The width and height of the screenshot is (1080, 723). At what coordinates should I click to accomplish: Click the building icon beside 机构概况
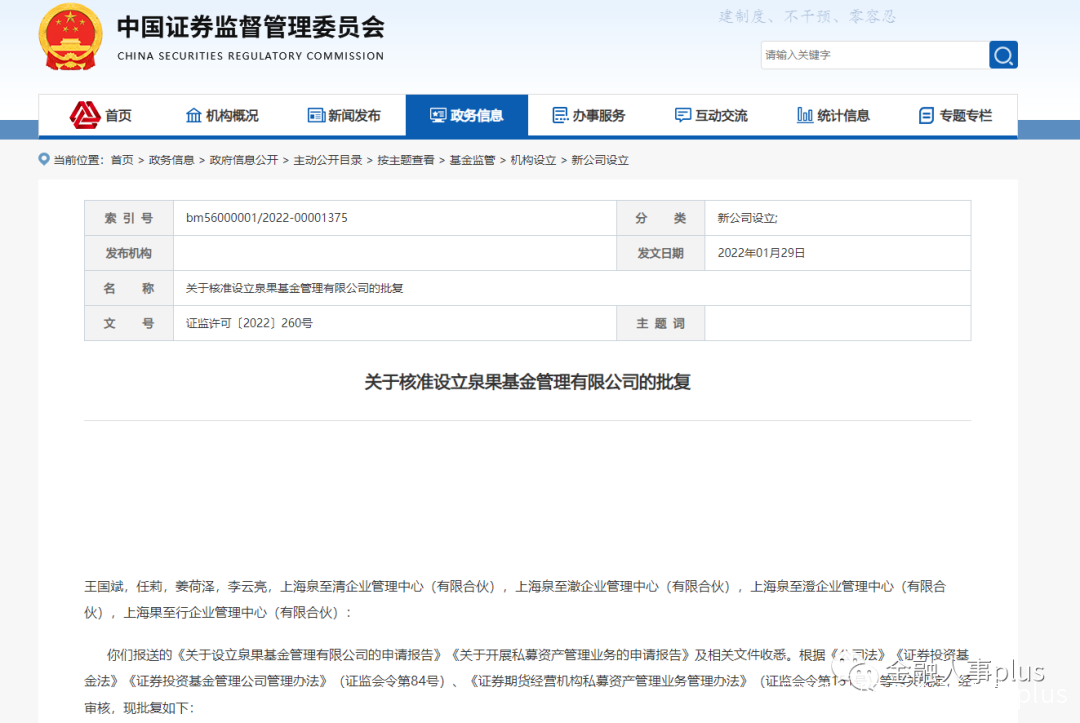pos(194,116)
